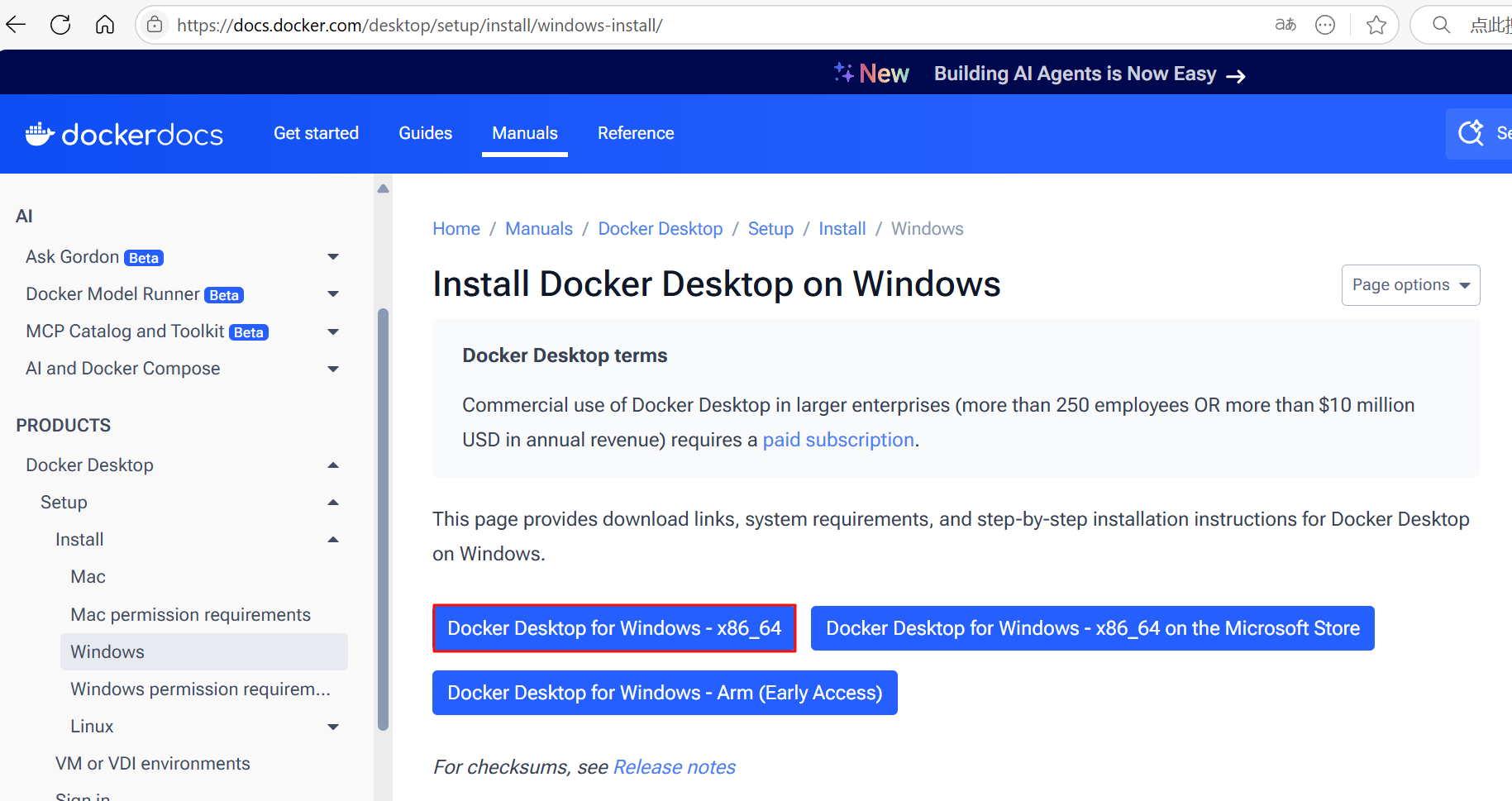Open site information via the padlock icon
Screen dimensions: 1512x801
coord(154,25)
